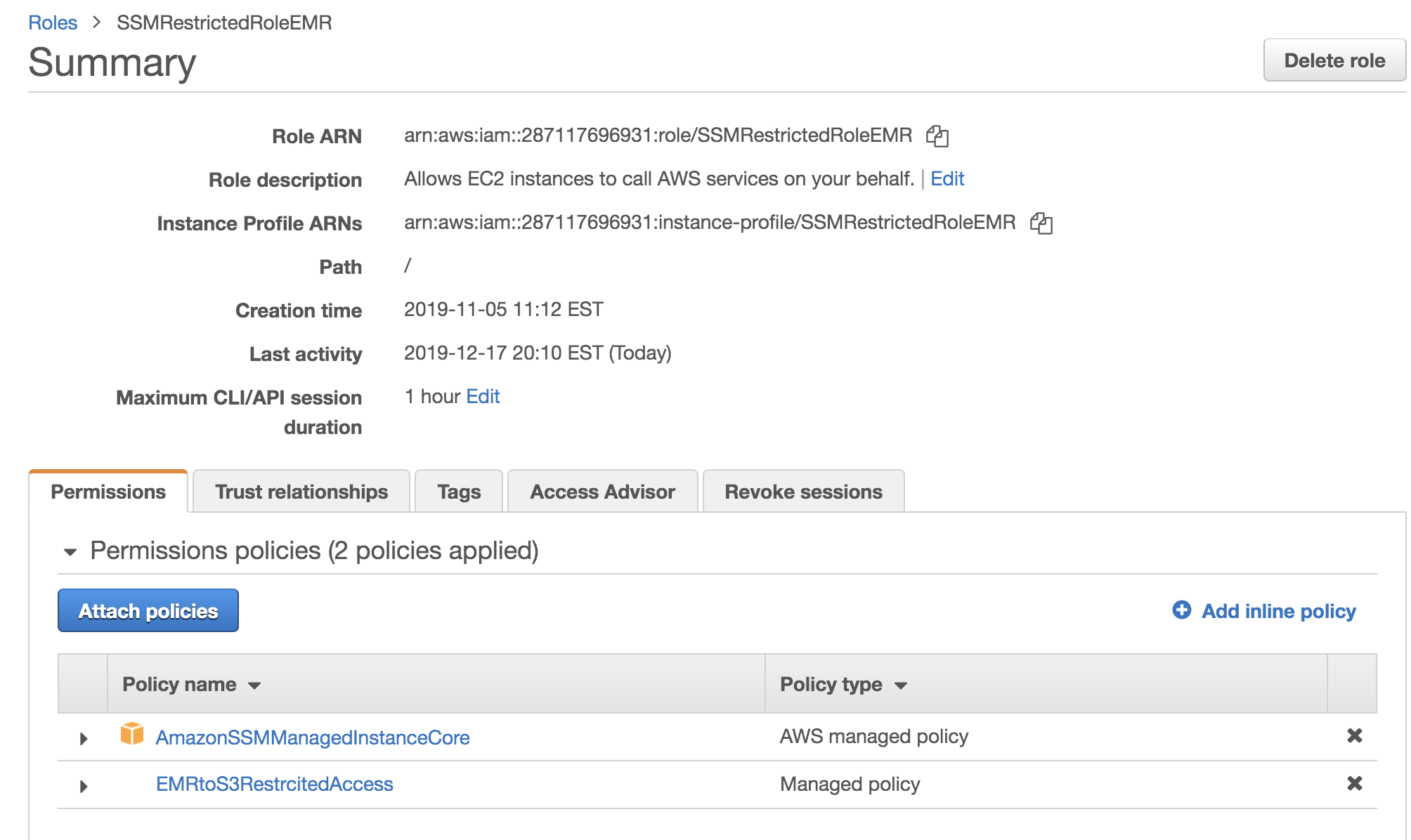Detach EMRtoS3RestrcitedAccess policy with X

click(1354, 783)
